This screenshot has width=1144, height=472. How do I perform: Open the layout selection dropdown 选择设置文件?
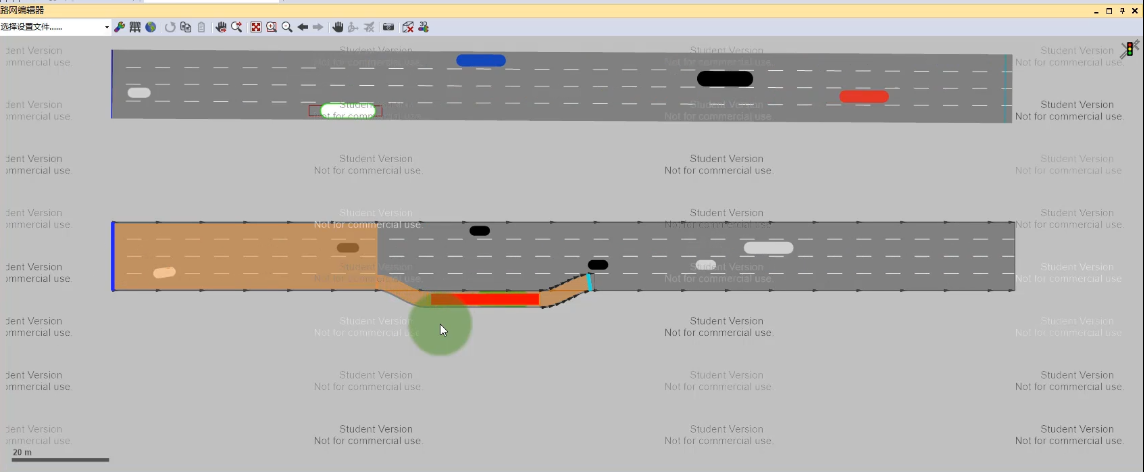pyautogui.click(x=55, y=27)
